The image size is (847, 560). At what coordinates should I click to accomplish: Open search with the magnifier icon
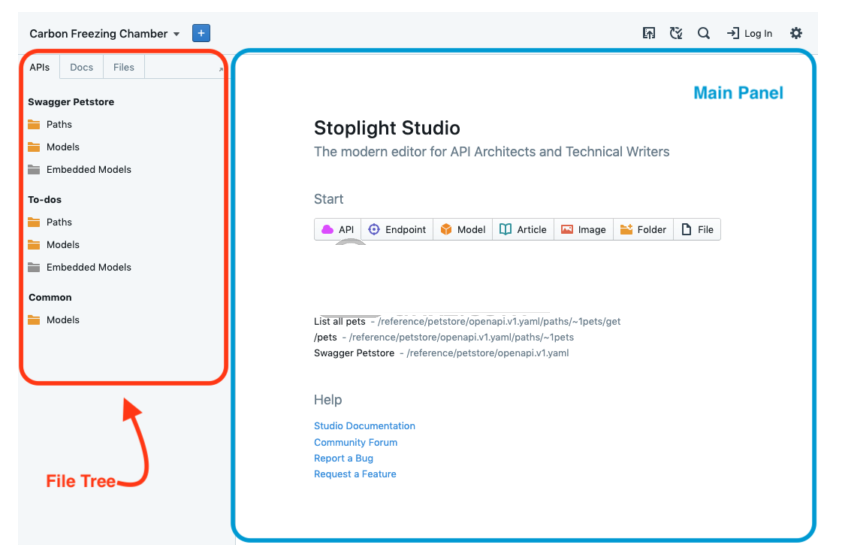(703, 33)
